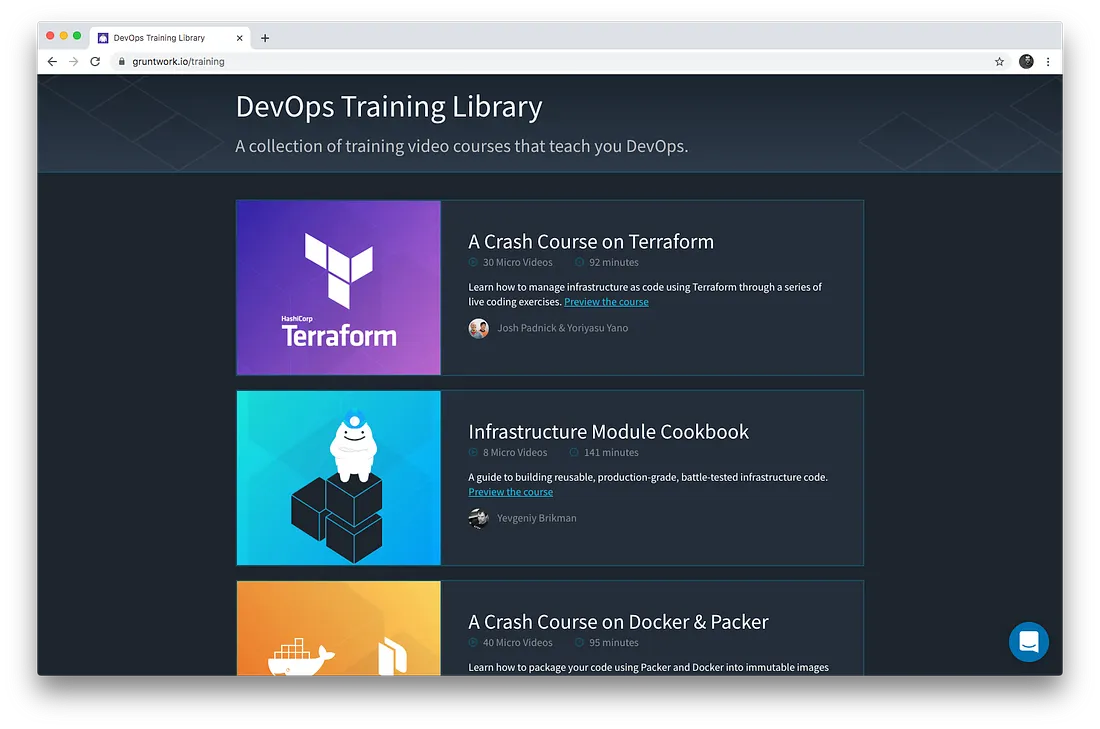Click the "95 minutes" text

click(614, 643)
